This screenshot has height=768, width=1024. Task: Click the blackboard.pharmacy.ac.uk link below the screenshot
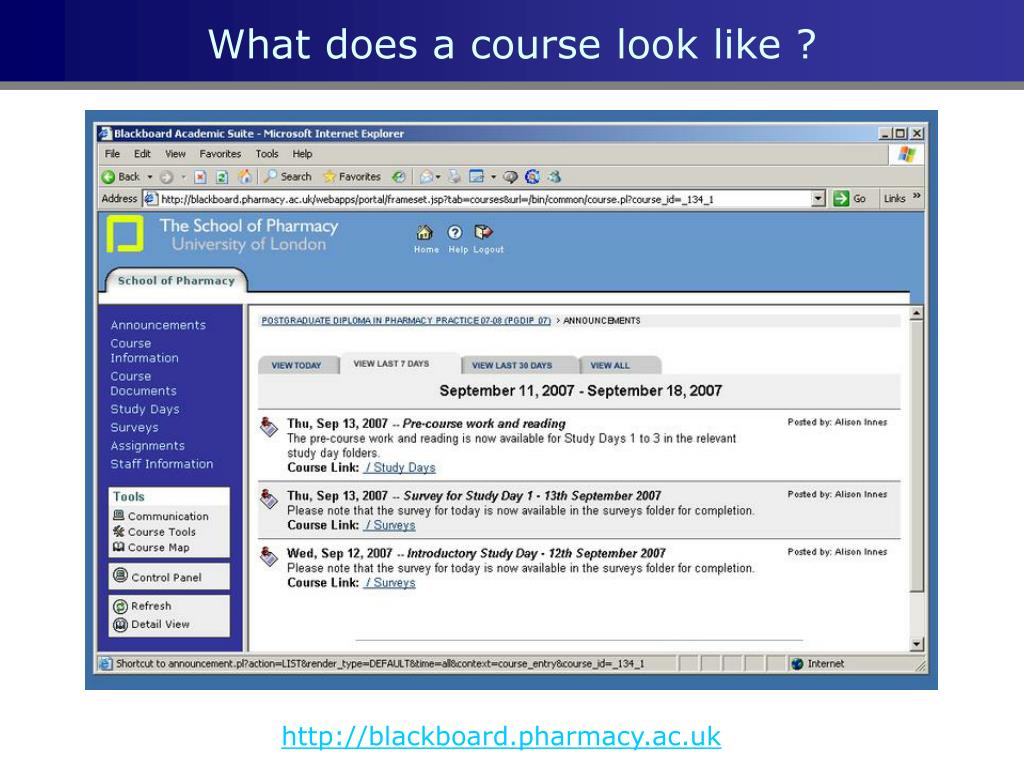[x=501, y=737]
